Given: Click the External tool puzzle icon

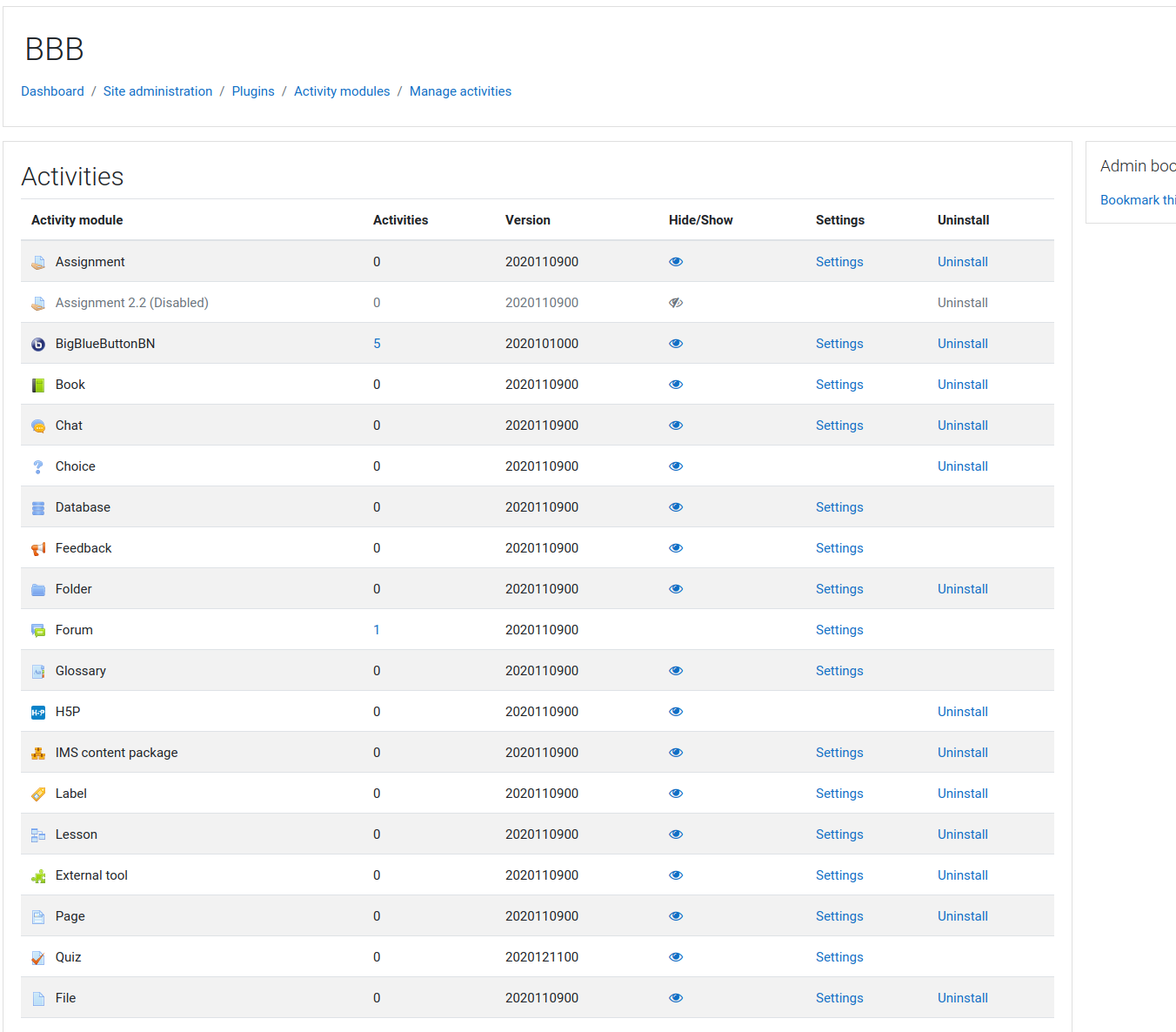Looking at the screenshot, I should pyautogui.click(x=38, y=875).
